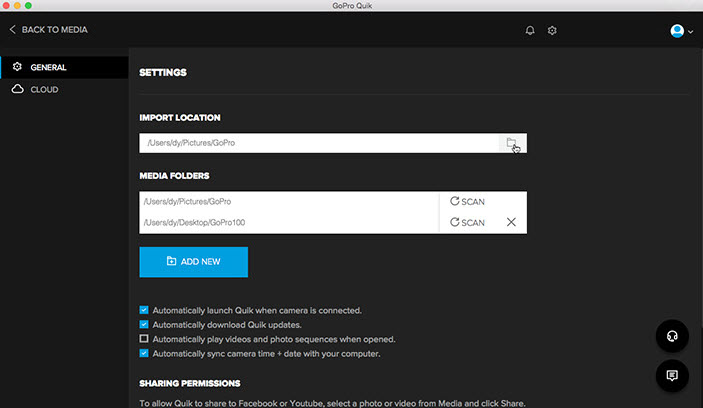703x408 pixels.
Task: Expand the account dropdown chevron
Action: pyautogui.click(x=691, y=32)
